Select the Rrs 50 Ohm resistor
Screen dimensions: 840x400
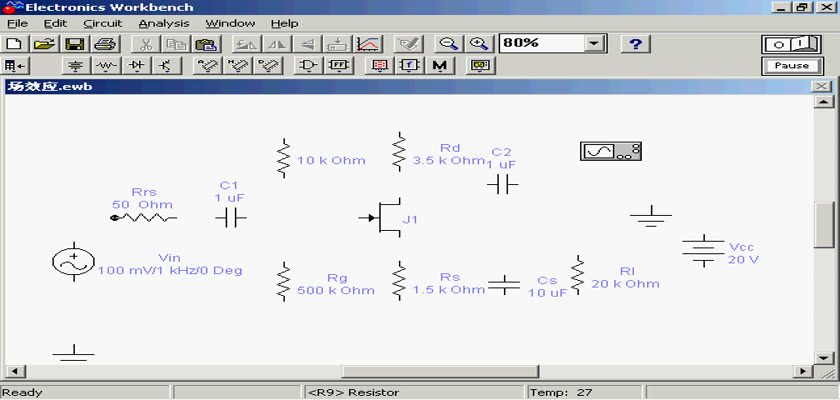point(144,218)
